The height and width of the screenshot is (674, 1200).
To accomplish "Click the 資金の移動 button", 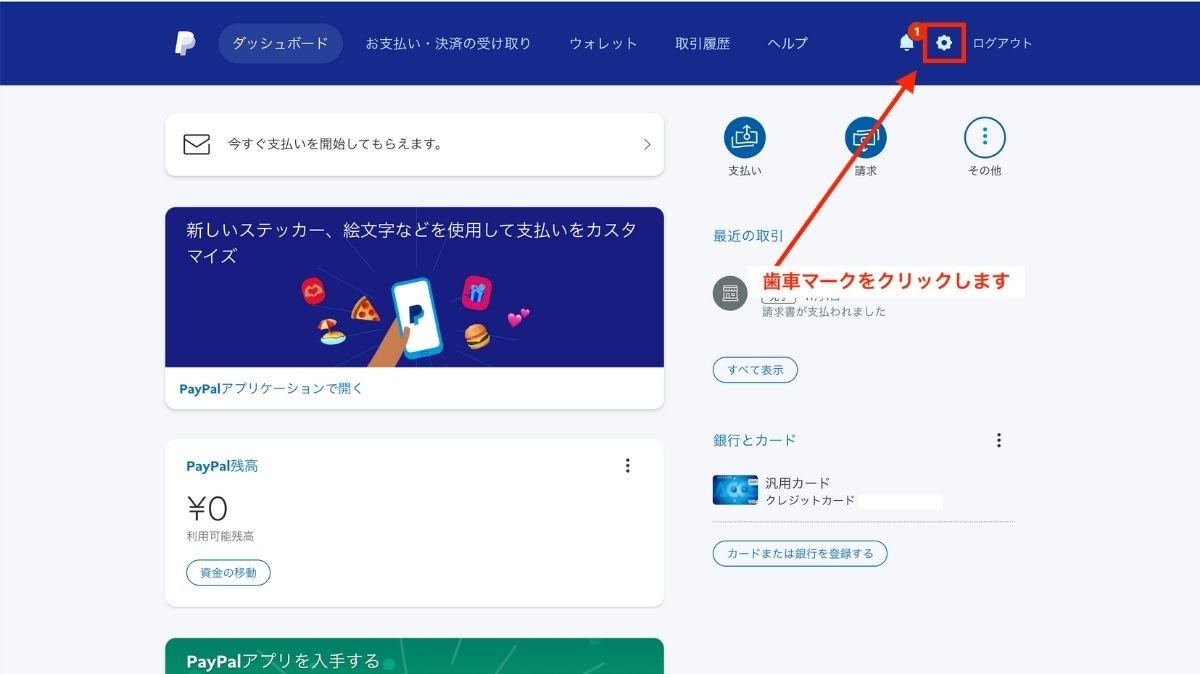I will (x=228, y=573).
